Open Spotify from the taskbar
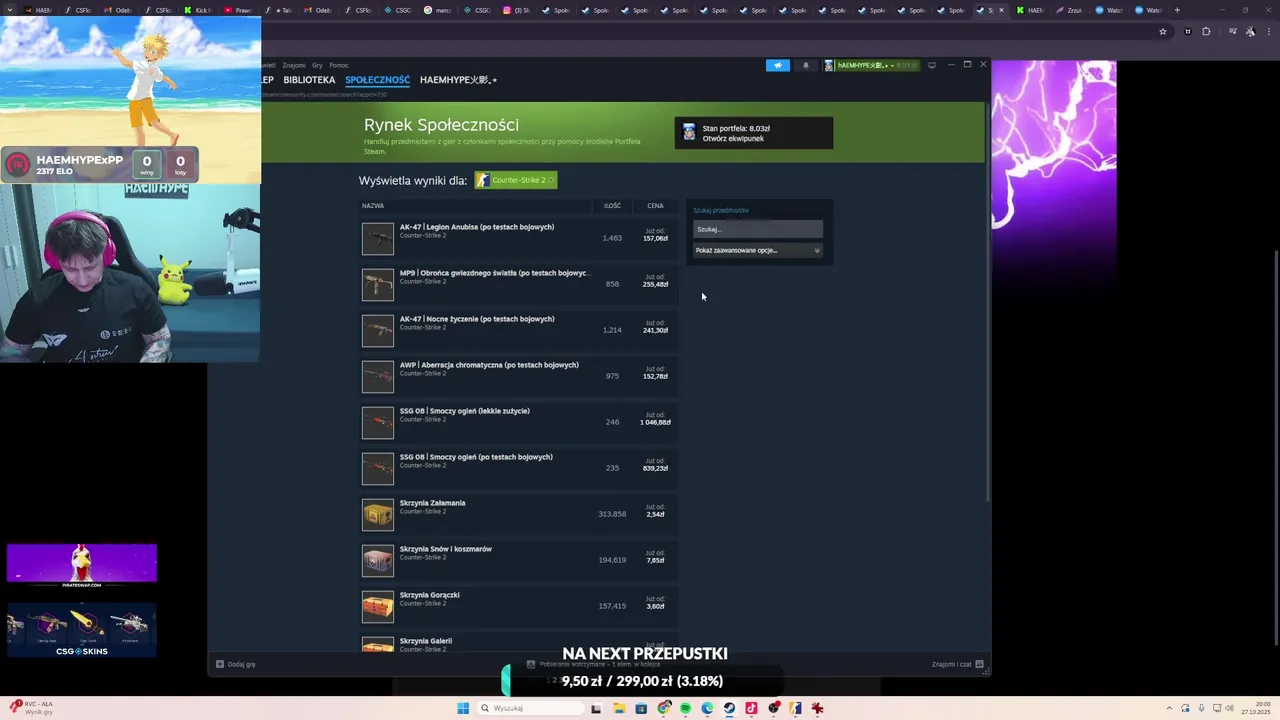The width and height of the screenshot is (1280, 720). tap(685, 708)
